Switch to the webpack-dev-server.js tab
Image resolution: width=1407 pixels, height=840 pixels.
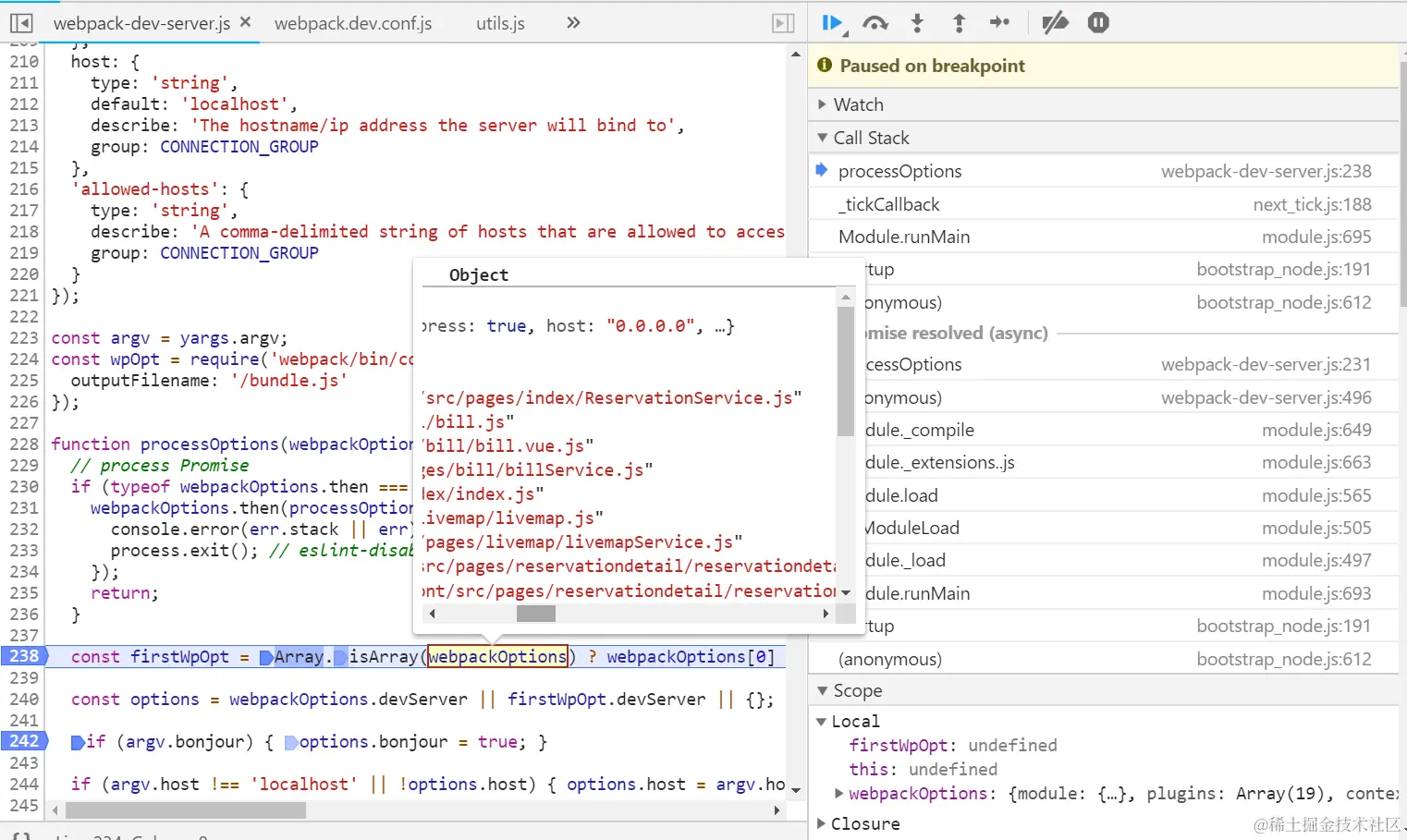141,23
